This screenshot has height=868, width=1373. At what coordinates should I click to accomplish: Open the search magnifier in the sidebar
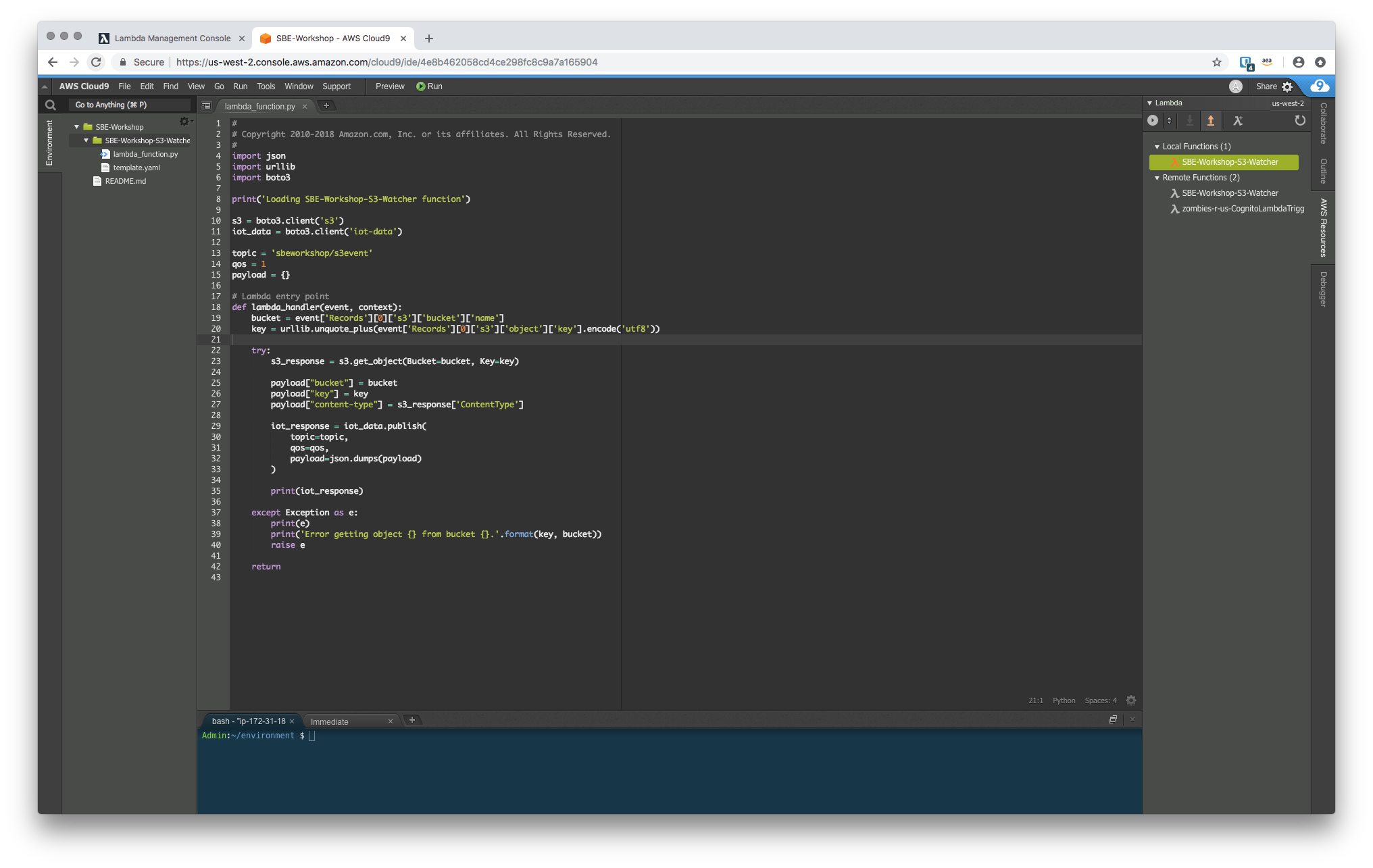[50, 105]
